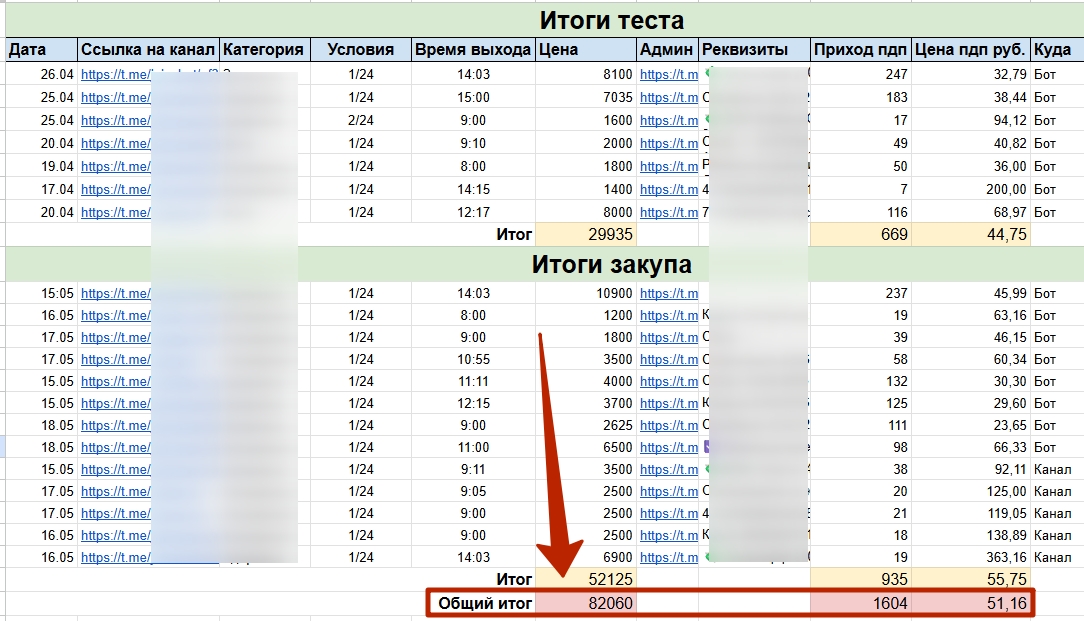
Task: Select the 'Итоги теста' title cell
Action: (x=545, y=20)
